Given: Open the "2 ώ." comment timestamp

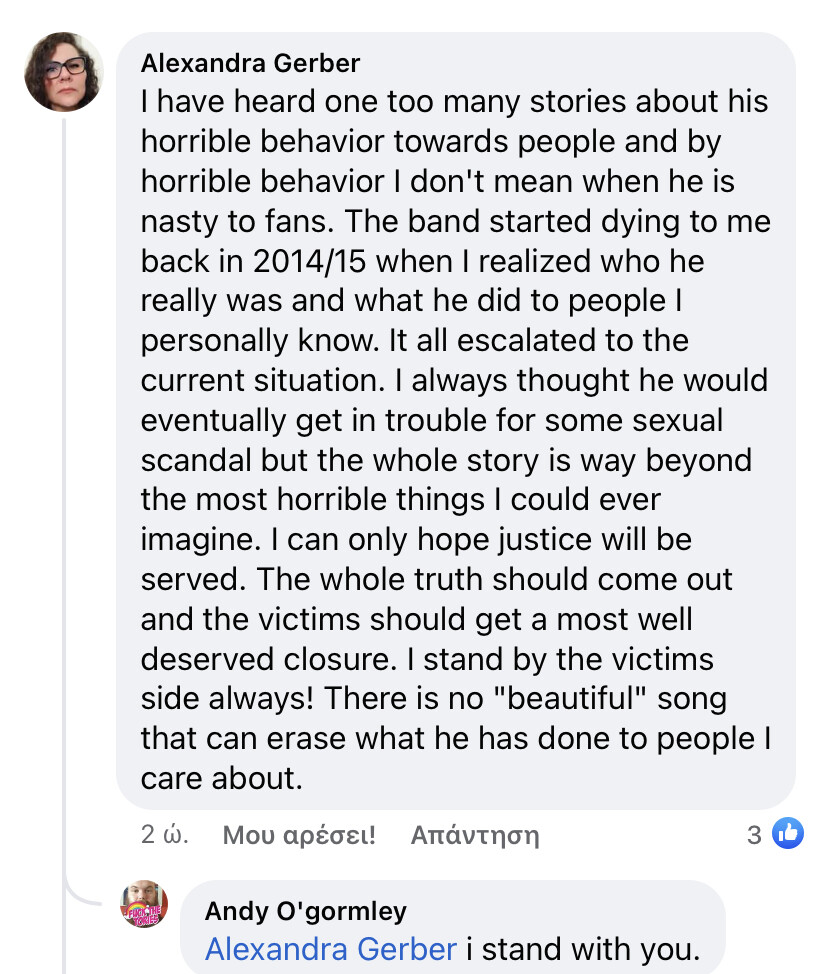Looking at the screenshot, I should [x=165, y=834].
